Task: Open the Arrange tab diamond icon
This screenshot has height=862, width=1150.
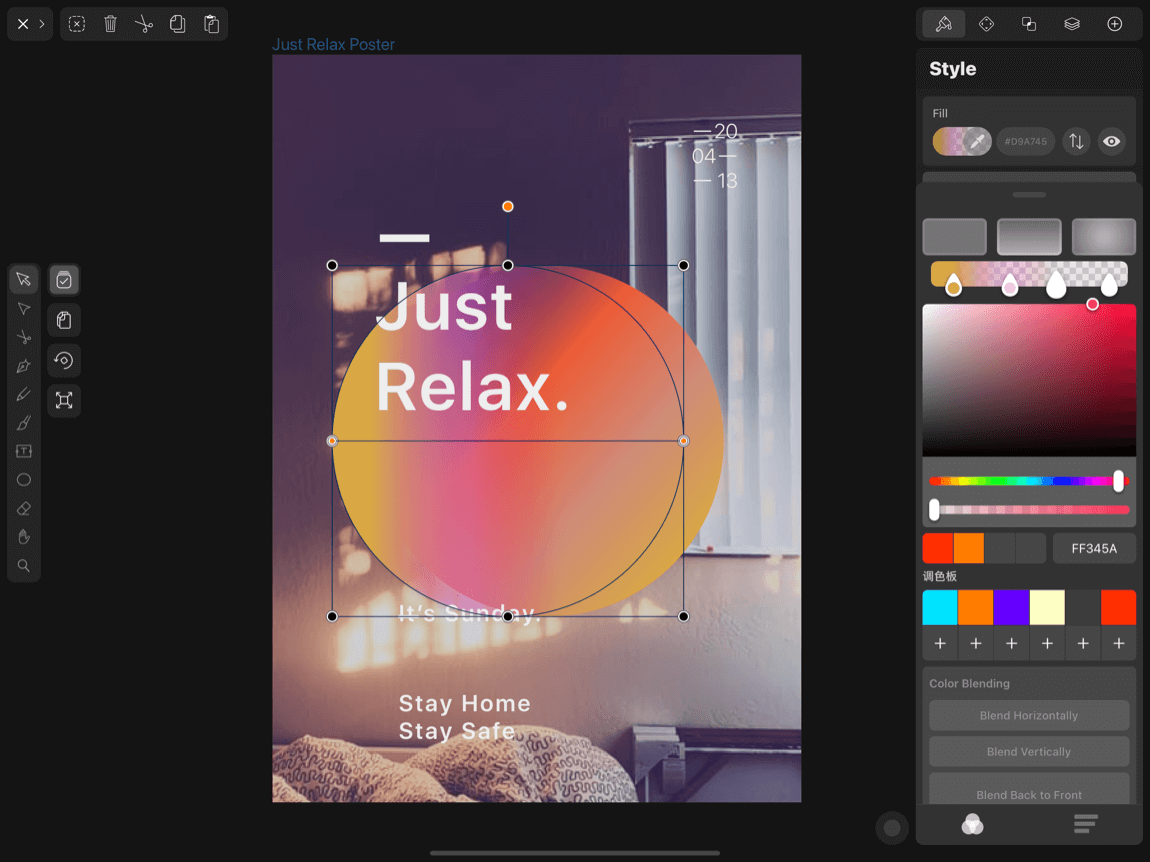Action: [x=986, y=24]
